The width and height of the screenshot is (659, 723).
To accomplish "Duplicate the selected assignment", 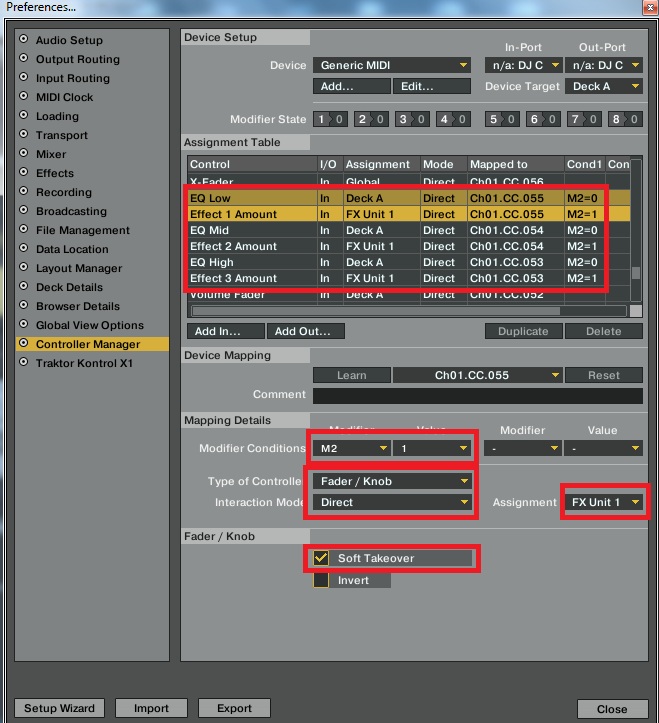I will coord(523,331).
